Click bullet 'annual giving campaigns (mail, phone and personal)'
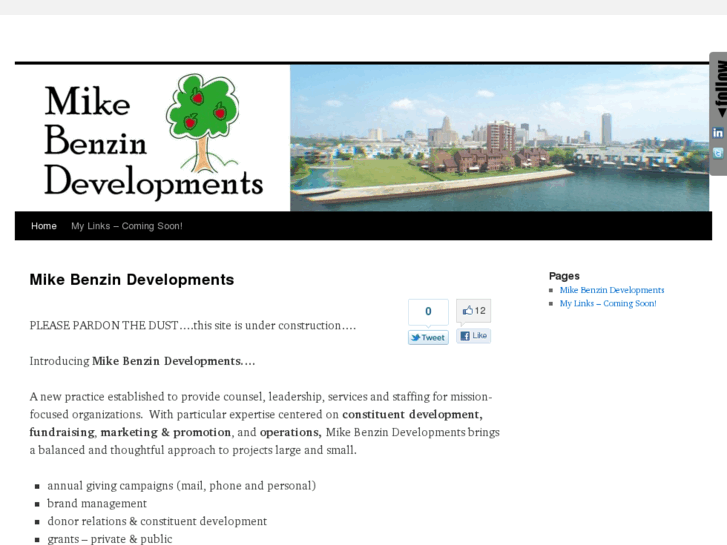This screenshot has width=727, height=545. [x=181, y=486]
